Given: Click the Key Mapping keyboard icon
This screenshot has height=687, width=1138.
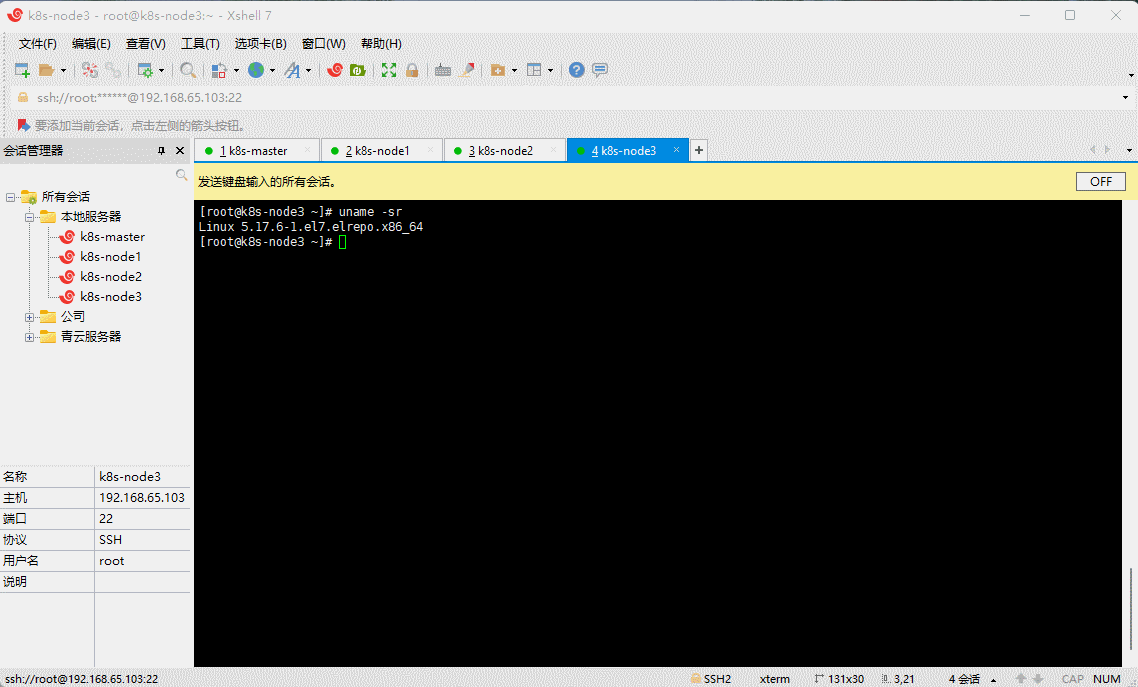Looking at the screenshot, I should (x=443, y=70).
